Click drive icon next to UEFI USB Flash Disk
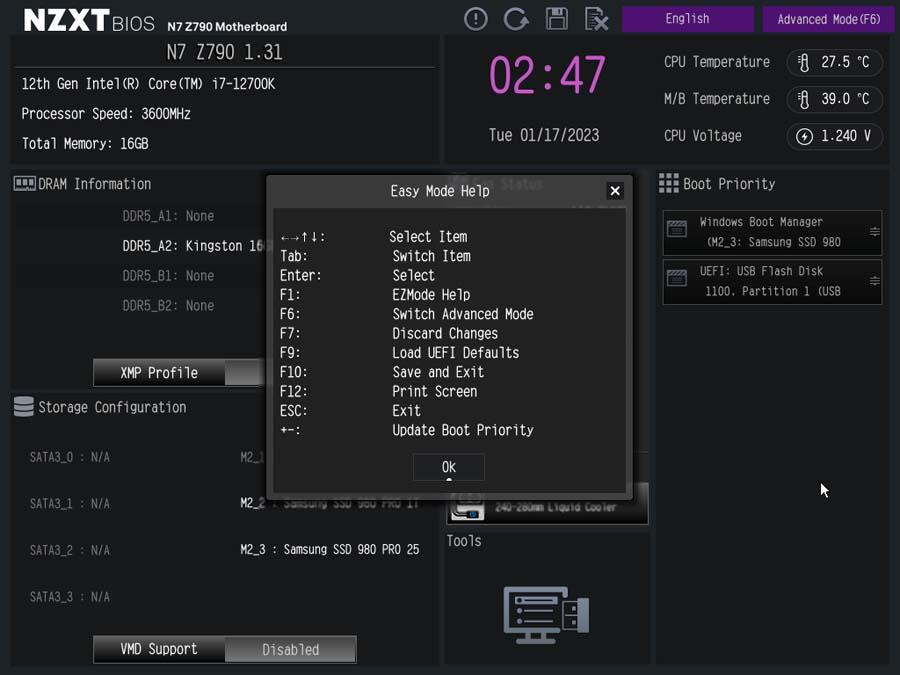Image resolution: width=900 pixels, height=675 pixels. 677,278
